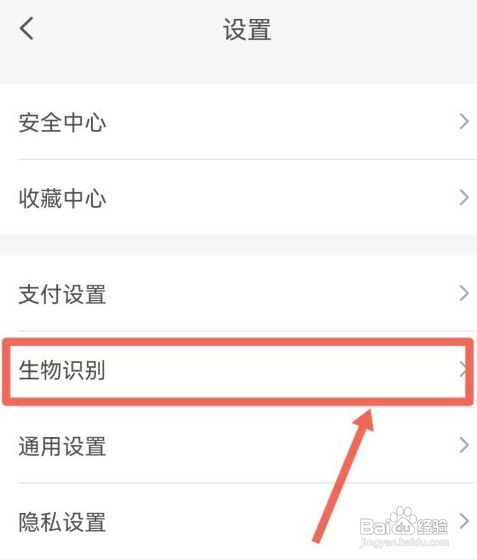Click the 经验 watermark text
Screen dimensions: 477x560
432,527
